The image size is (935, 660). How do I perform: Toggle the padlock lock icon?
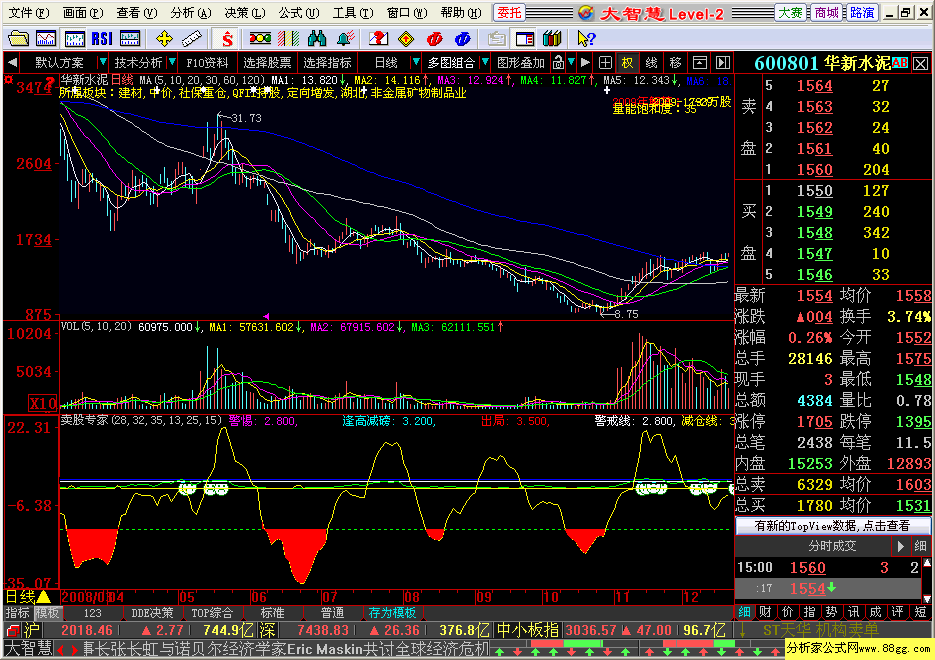click(558, 62)
